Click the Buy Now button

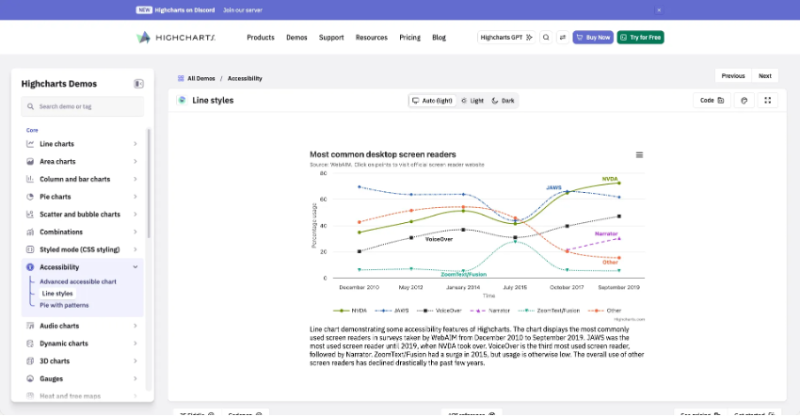[x=592, y=37]
